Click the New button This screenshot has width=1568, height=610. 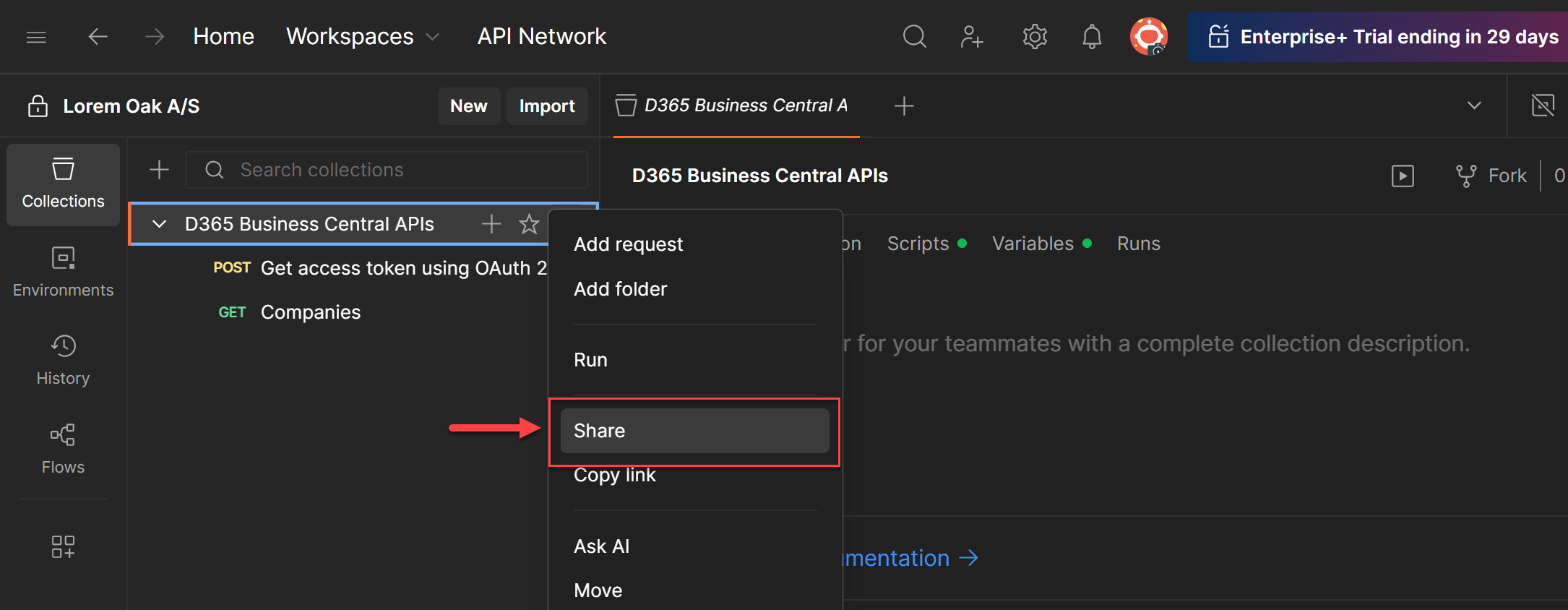(469, 106)
